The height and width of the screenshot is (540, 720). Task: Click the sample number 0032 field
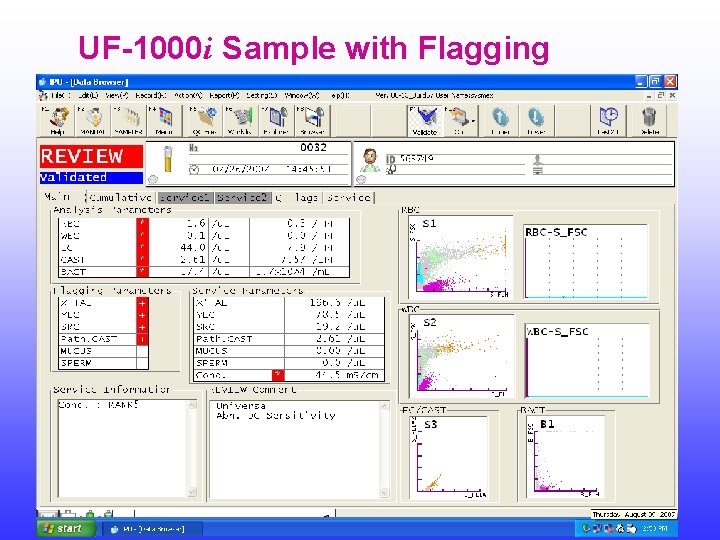268,147
